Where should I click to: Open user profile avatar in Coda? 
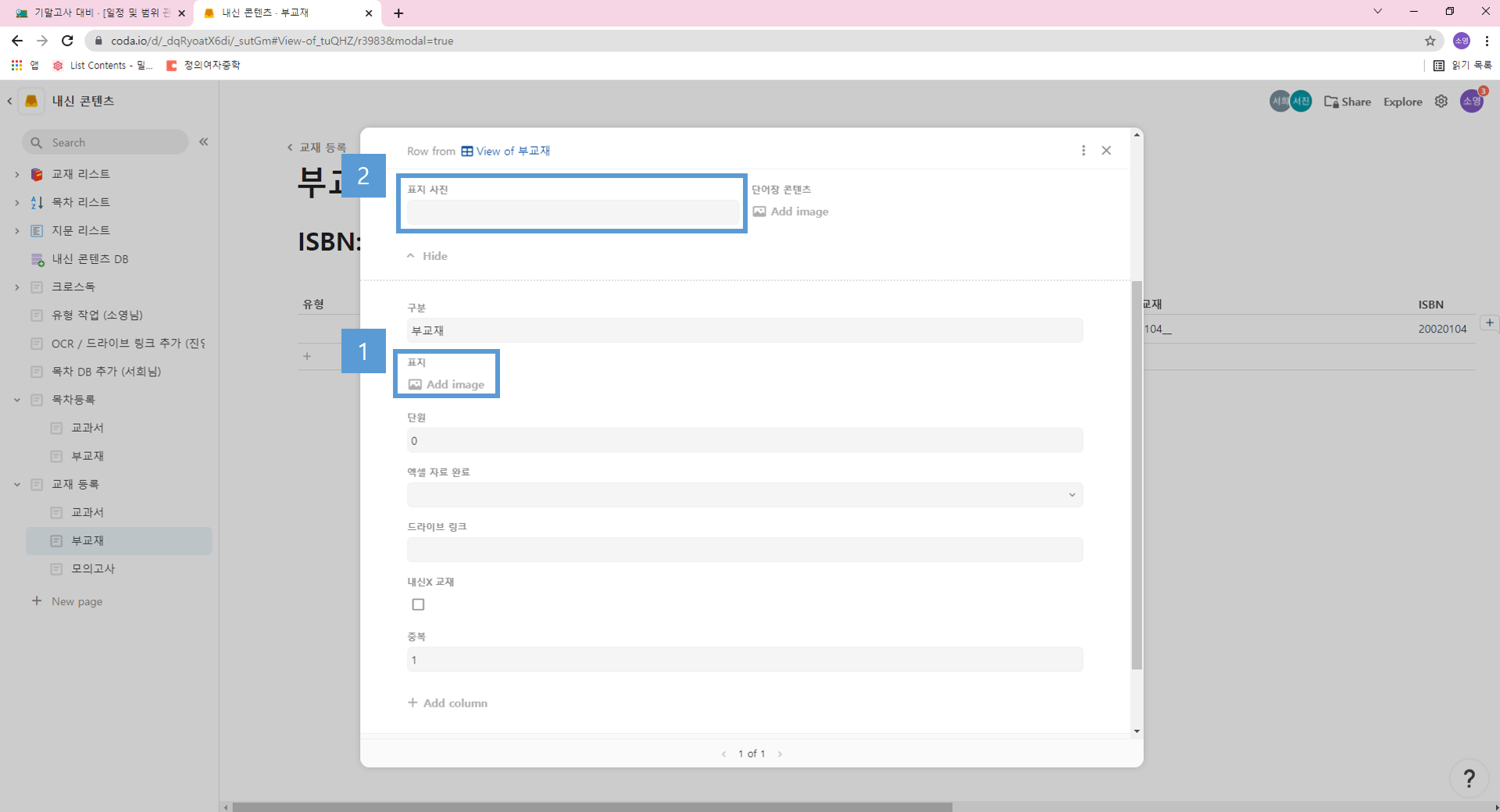(x=1472, y=101)
